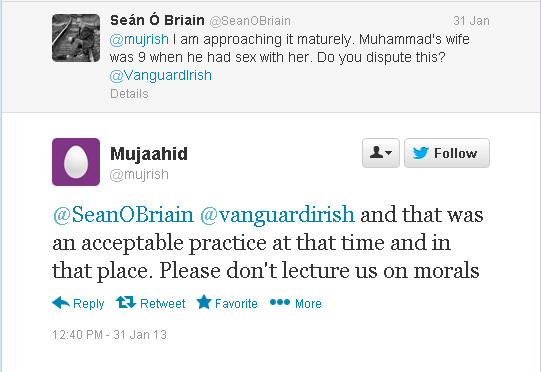Open @mujrish mention in Seán's tweet

pyautogui.click(x=139, y=39)
